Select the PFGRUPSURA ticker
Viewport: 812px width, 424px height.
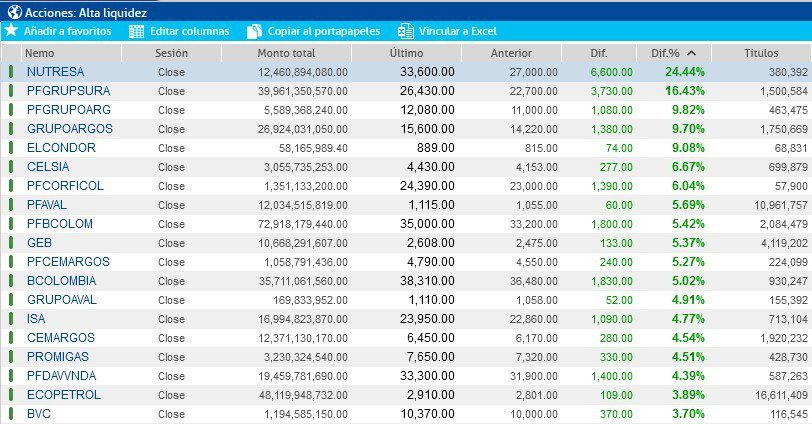pos(68,91)
